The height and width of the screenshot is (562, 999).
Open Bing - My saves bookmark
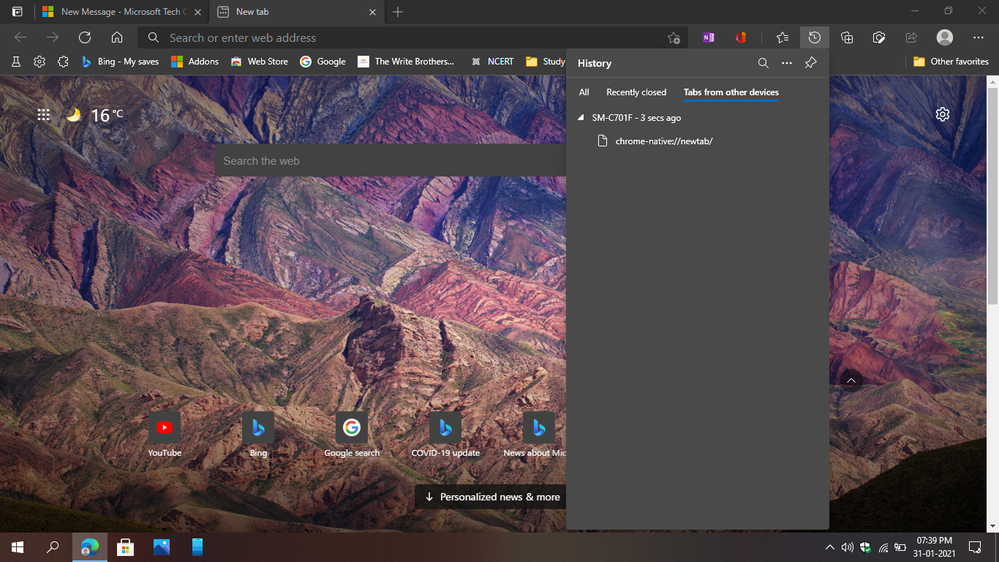(120, 62)
